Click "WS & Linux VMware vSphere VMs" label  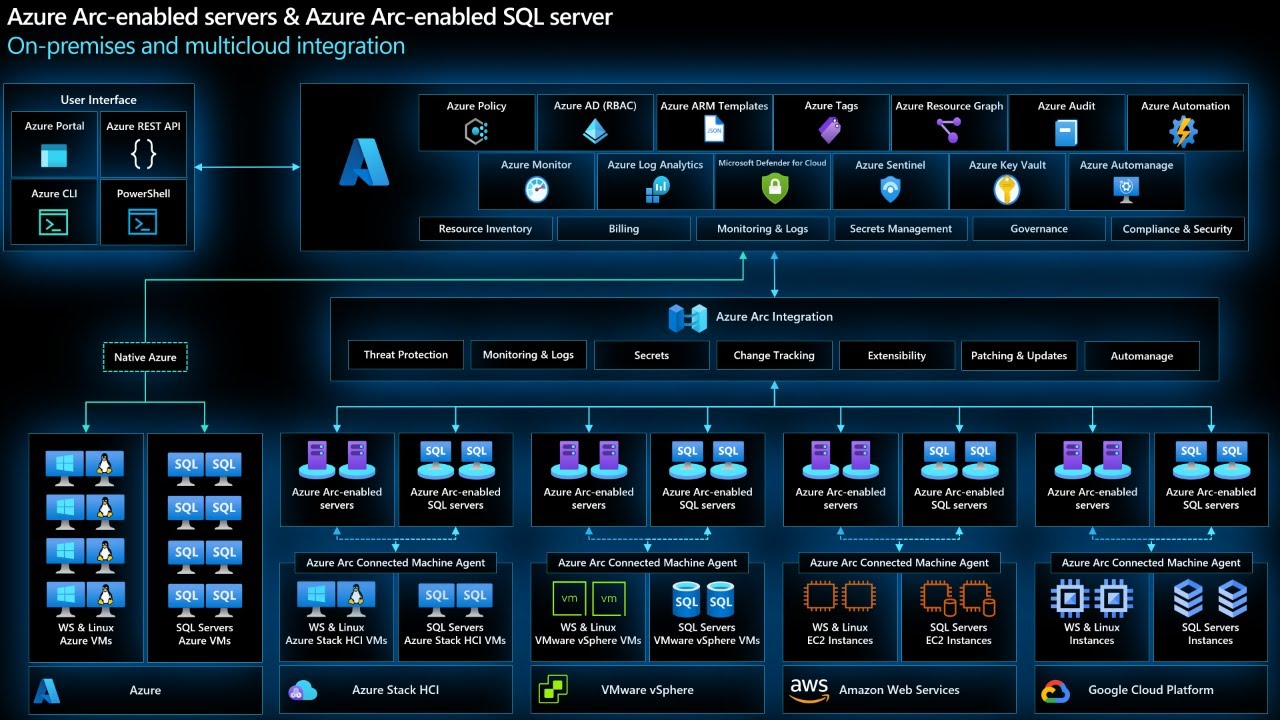click(588, 634)
